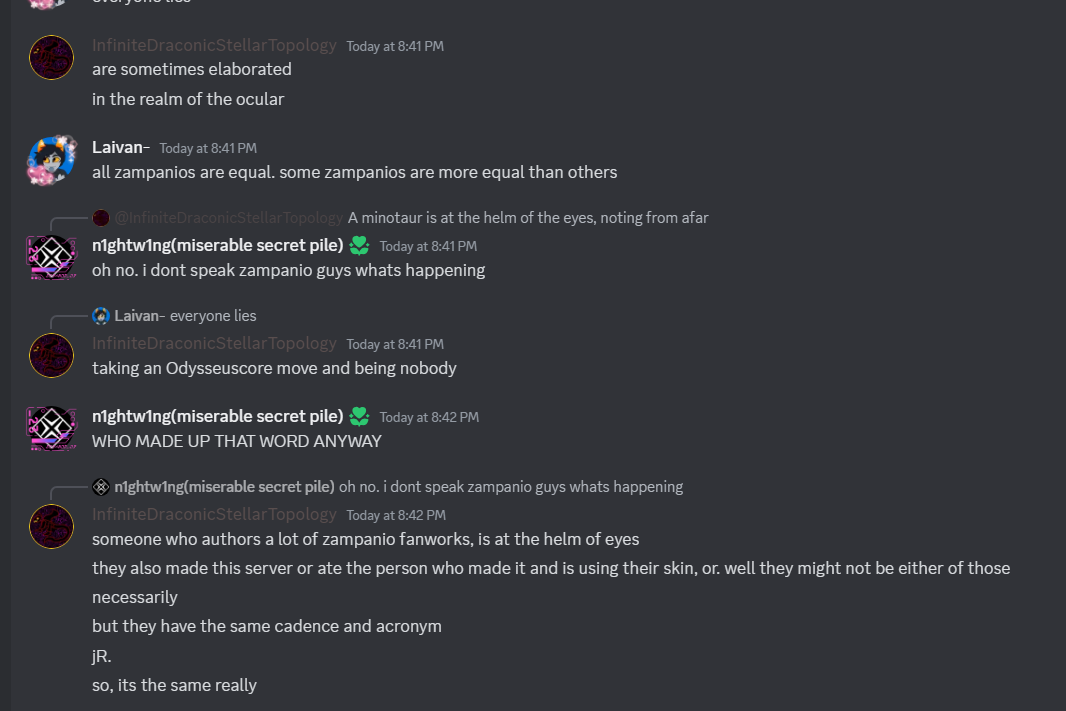Open InfiniteDraconicStellarTopology's avatar beside 'are sometimes elaborated'

(x=52, y=58)
